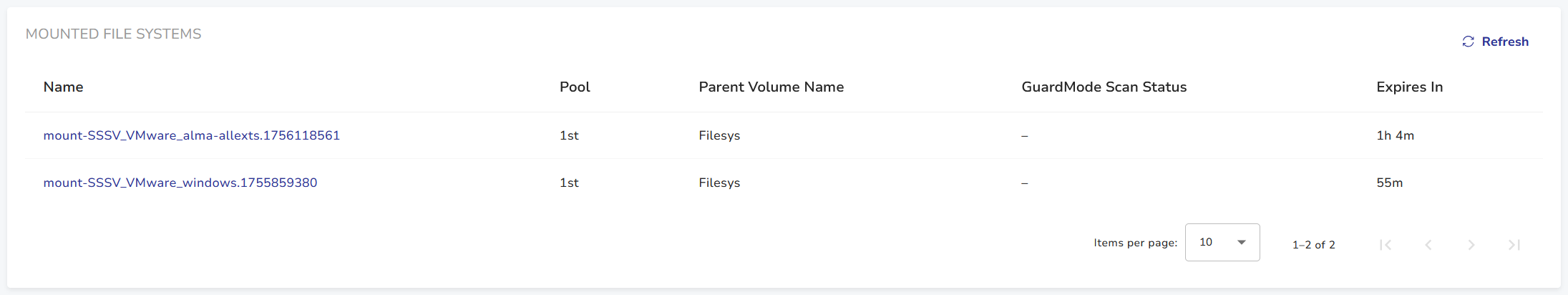Go to the previous page arrow
The height and width of the screenshot is (295, 1568).
(1428, 245)
